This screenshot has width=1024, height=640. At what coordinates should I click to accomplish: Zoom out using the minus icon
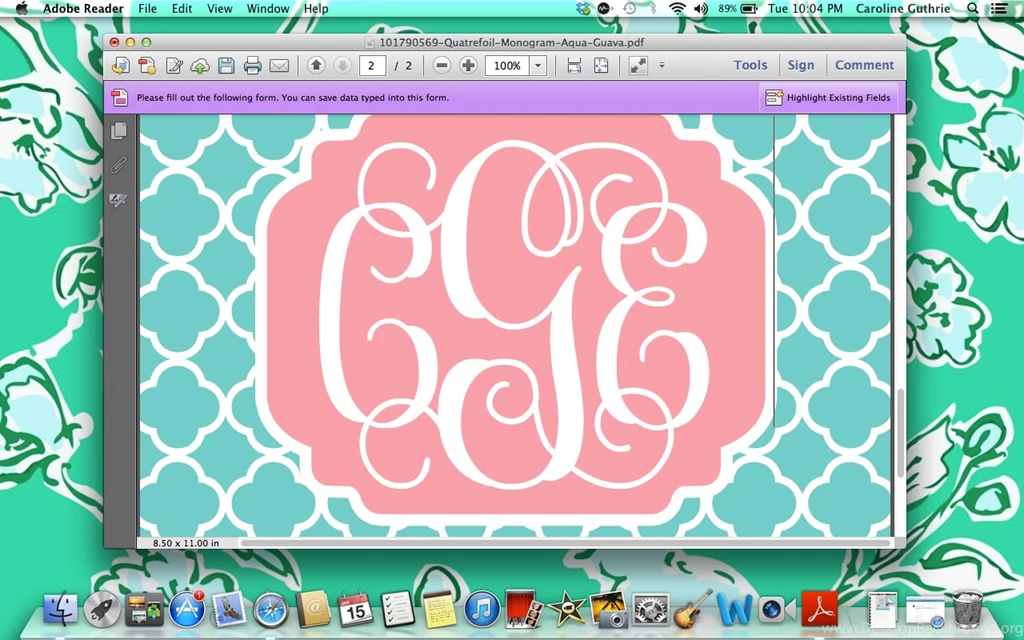(442, 65)
